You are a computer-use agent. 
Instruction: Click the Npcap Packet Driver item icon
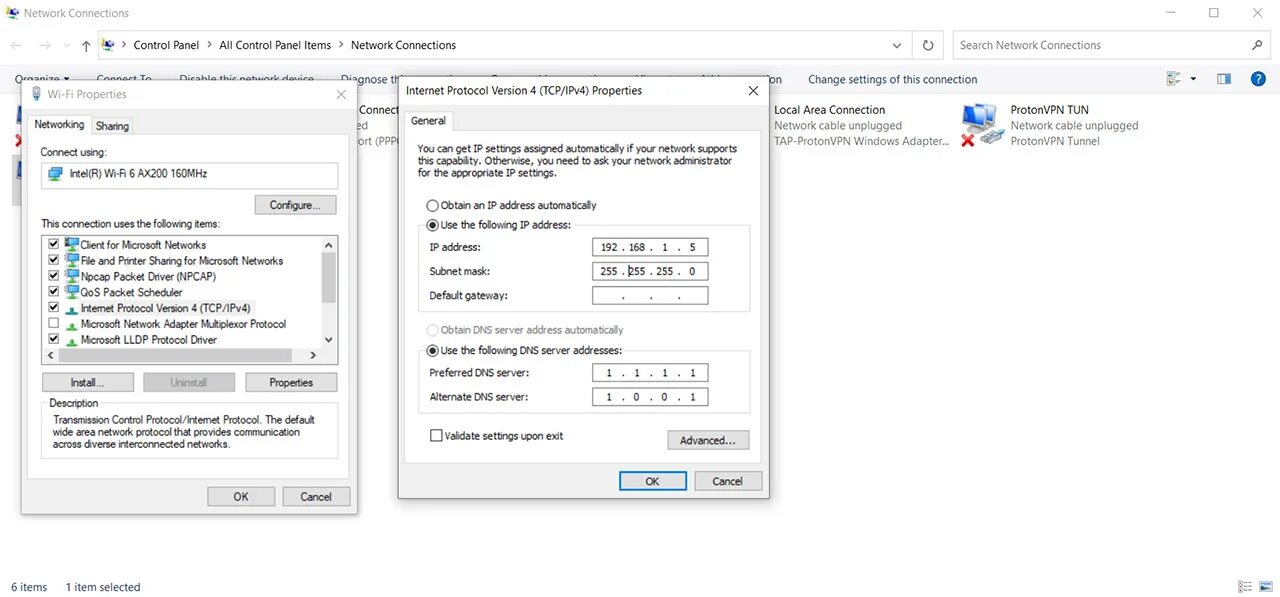click(x=72, y=277)
